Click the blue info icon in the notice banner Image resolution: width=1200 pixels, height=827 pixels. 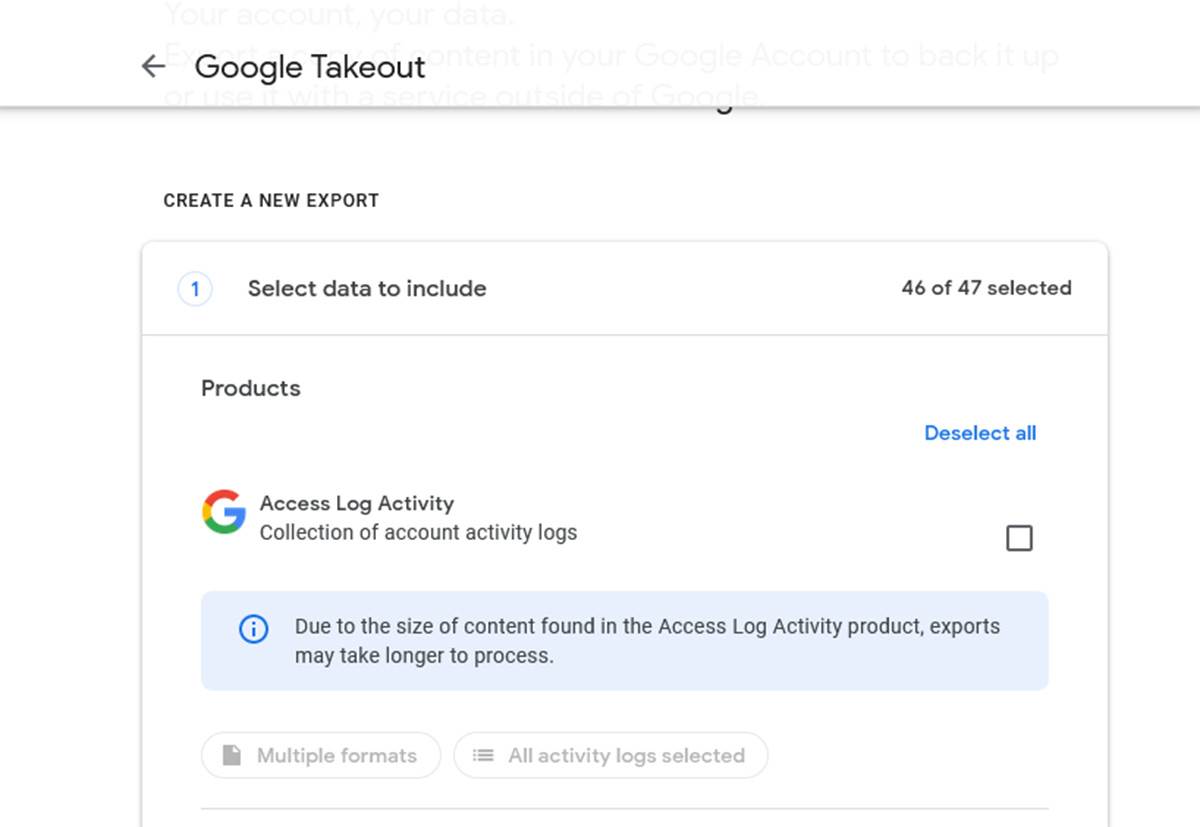(x=253, y=629)
